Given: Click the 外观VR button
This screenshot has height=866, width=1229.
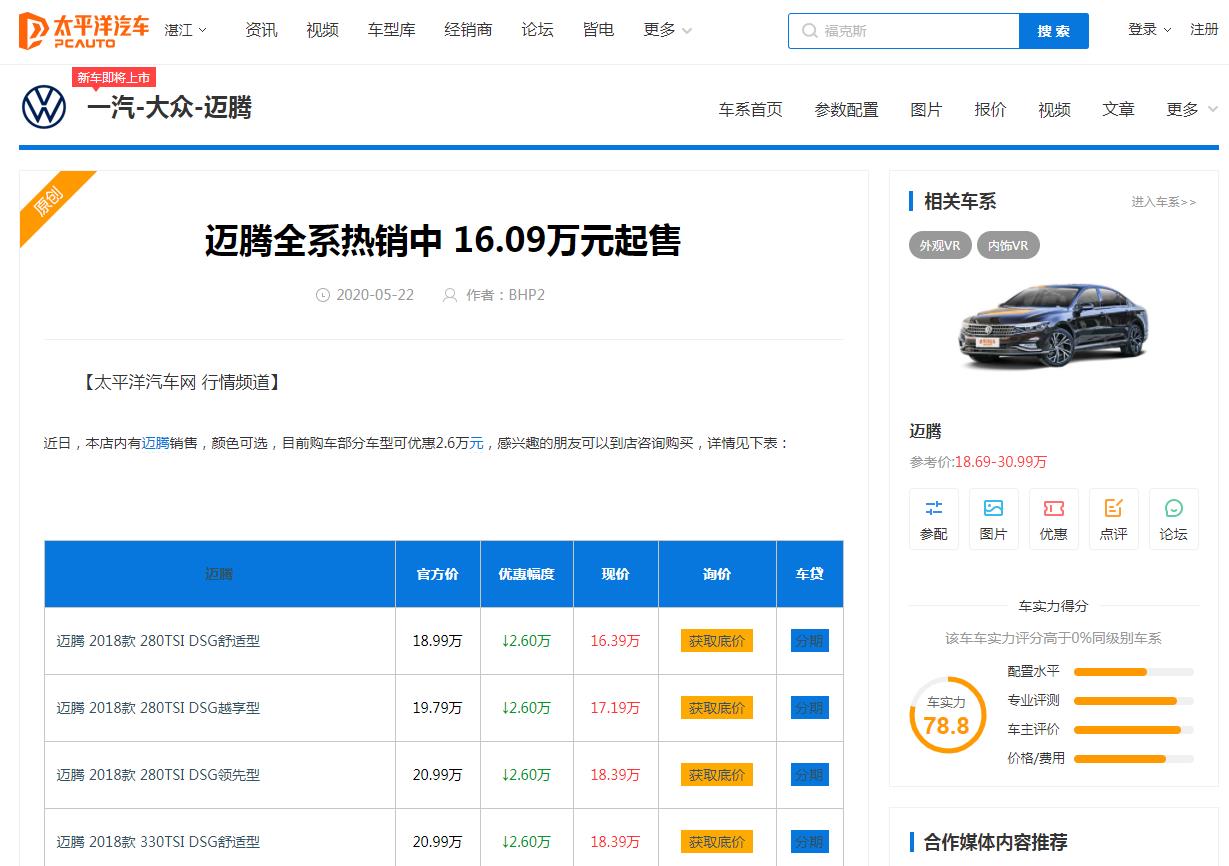Looking at the screenshot, I should (x=940, y=245).
